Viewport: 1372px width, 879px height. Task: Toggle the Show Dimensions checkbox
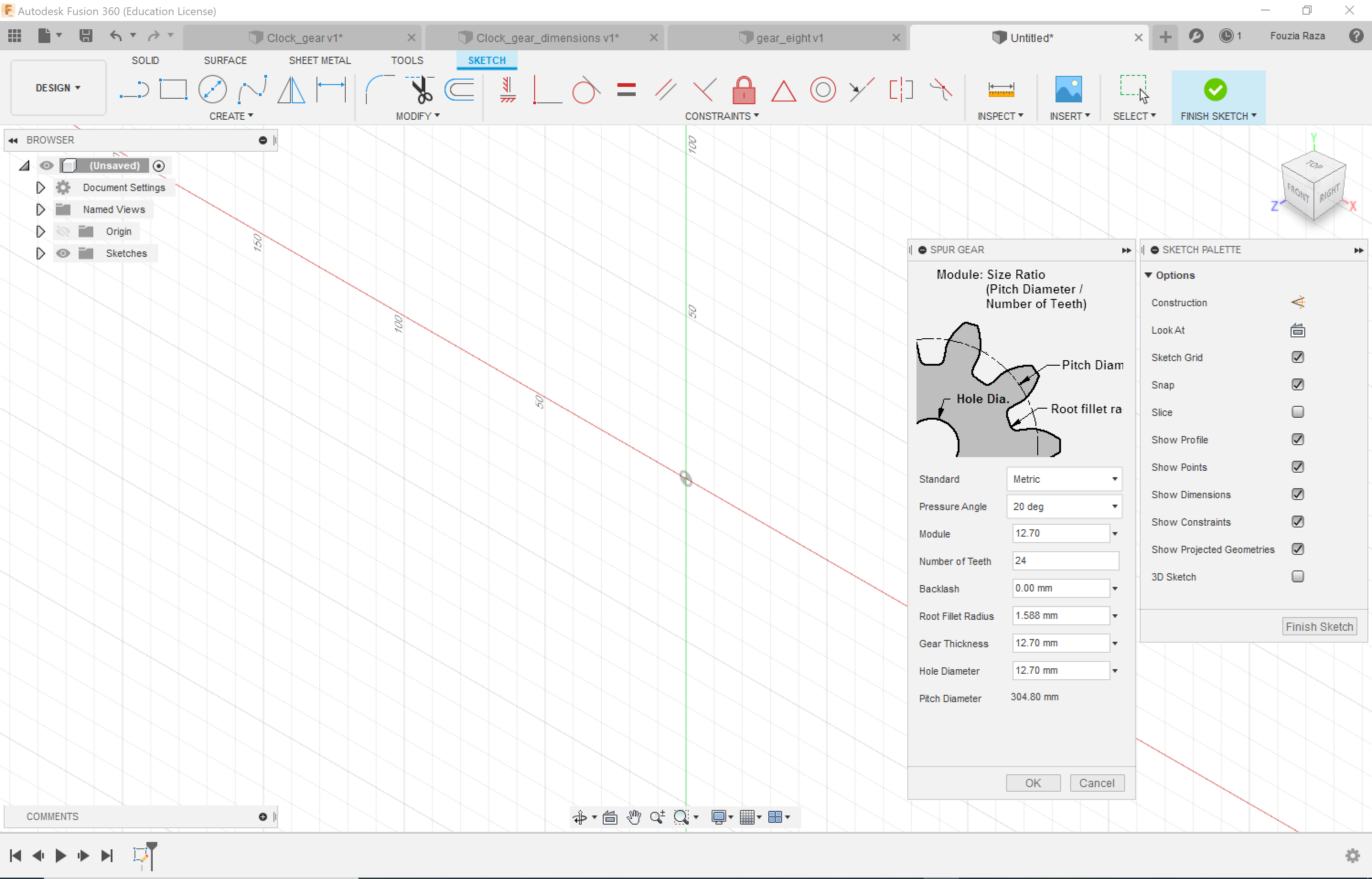[x=1298, y=494]
